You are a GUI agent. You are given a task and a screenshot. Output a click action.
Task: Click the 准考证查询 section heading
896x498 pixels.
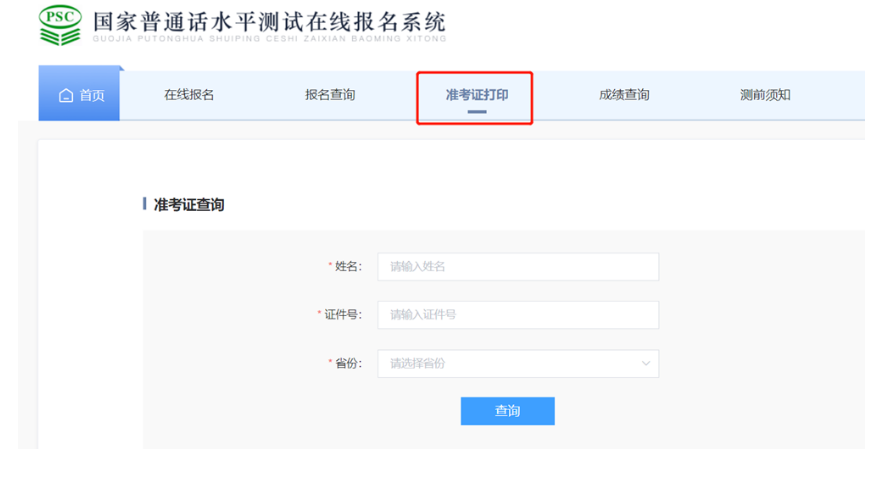[189, 205]
